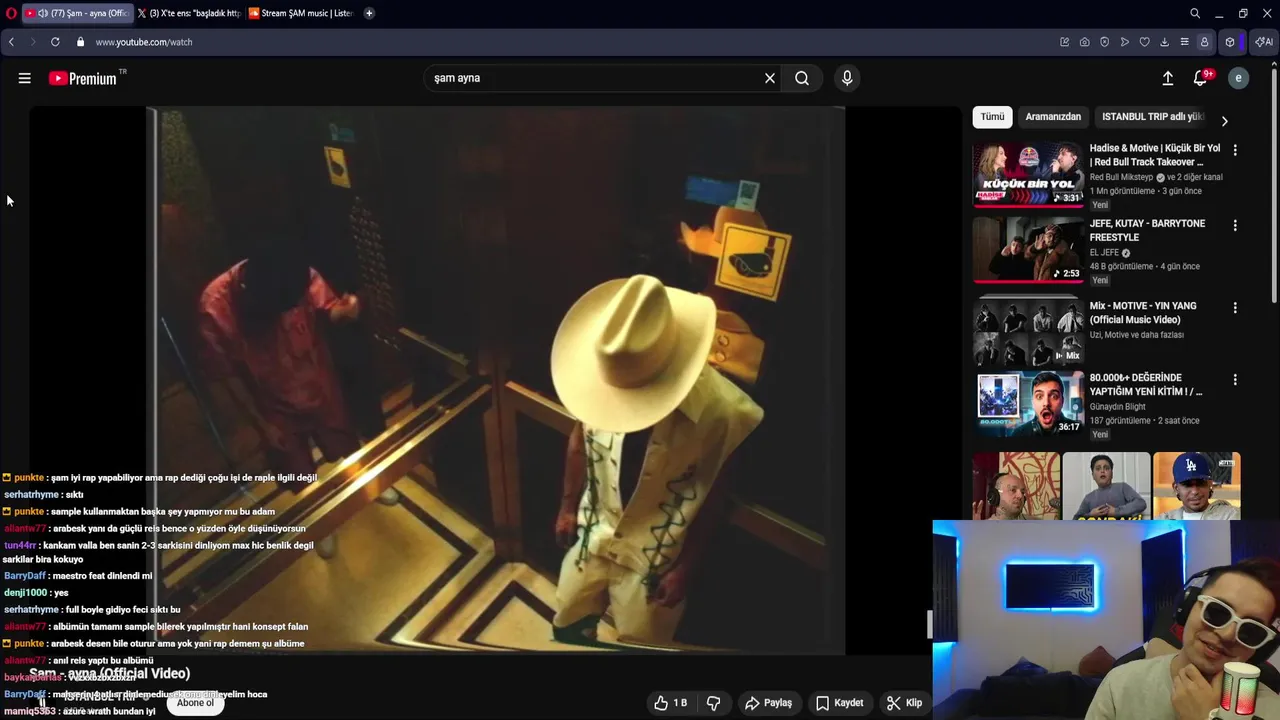Select the ISTANBUL TRIP adlı filter chip
The height and width of the screenshot is (720, 1280).
coord(1152,117)
